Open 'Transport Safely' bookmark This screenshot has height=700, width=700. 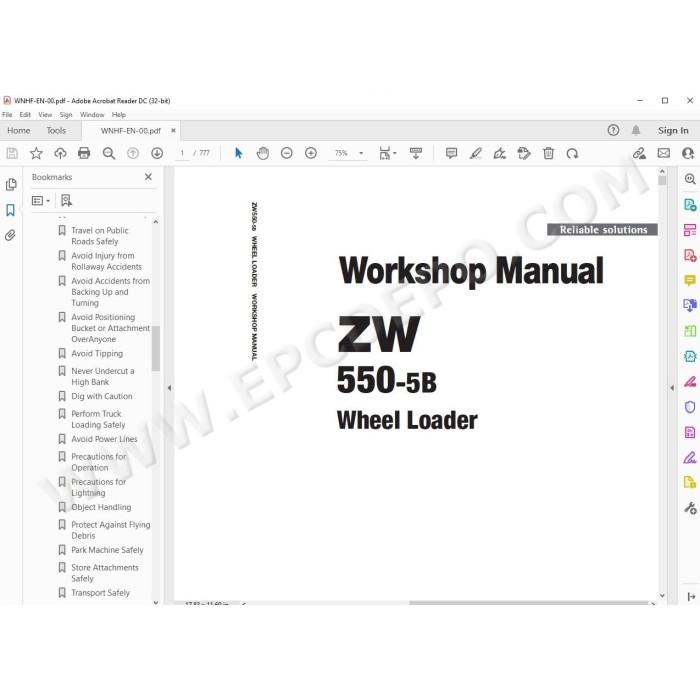pyautogui.click(x=100, y=593)
